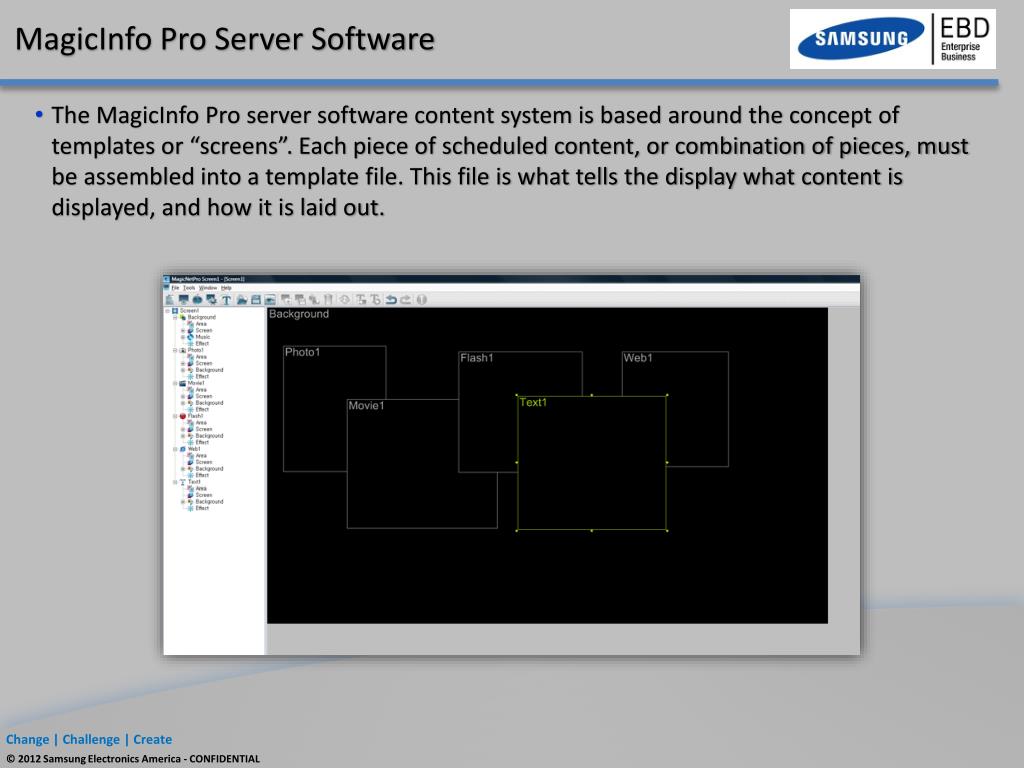Click the second grayed layer-order icon

300,300
